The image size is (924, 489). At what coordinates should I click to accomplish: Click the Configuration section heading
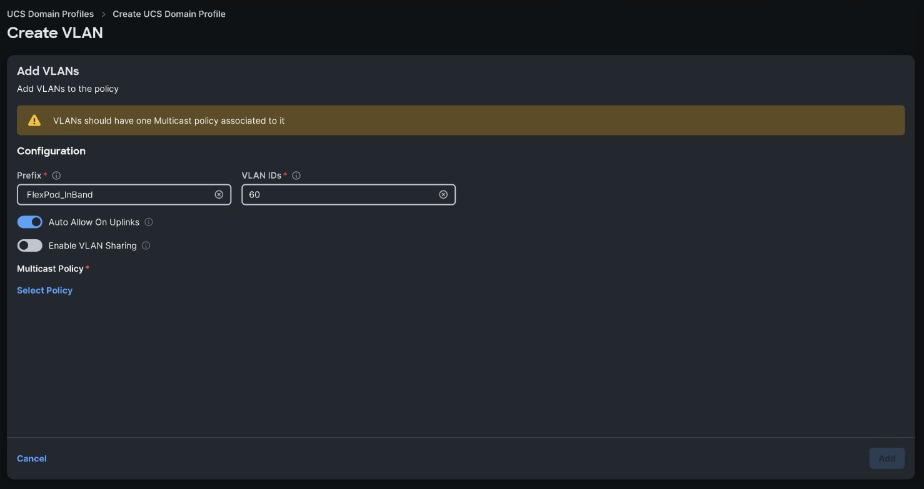pos(51,151)
